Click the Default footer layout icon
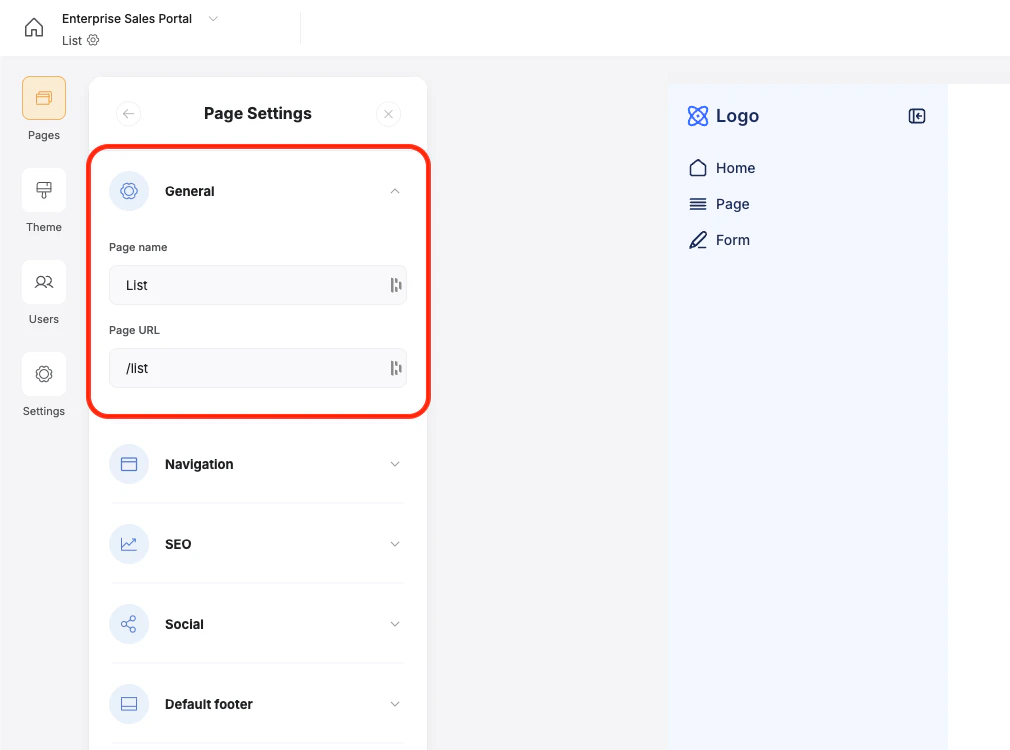Image resolution: width=1010 pixels, height=750 pixels. pos(129,704)
